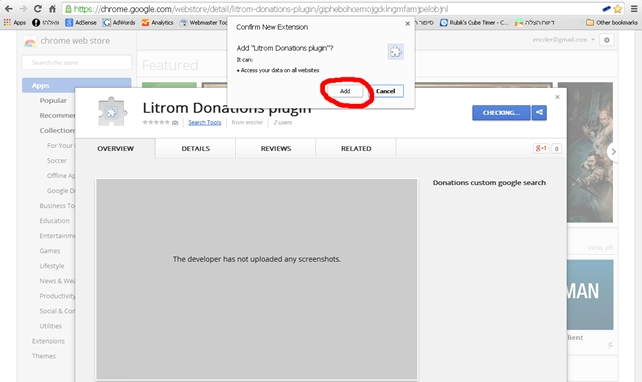Viewport: 642px width, 382px height.
Task: Close the Litrom Donations plugin overlay
Action: click(557, 97)
